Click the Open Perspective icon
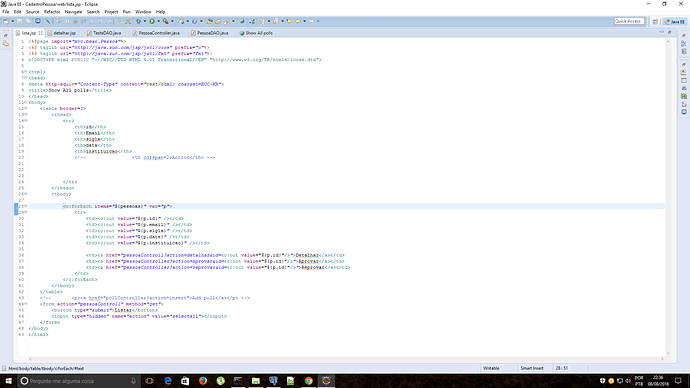 click(x=655, y=22)
